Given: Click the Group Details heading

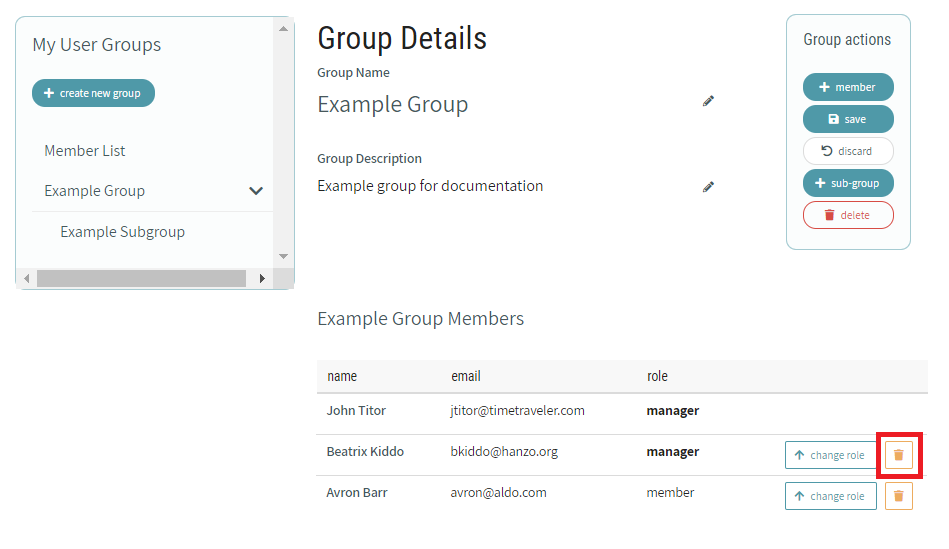Looking at the screenshot, I should click(x=402, y=38).
